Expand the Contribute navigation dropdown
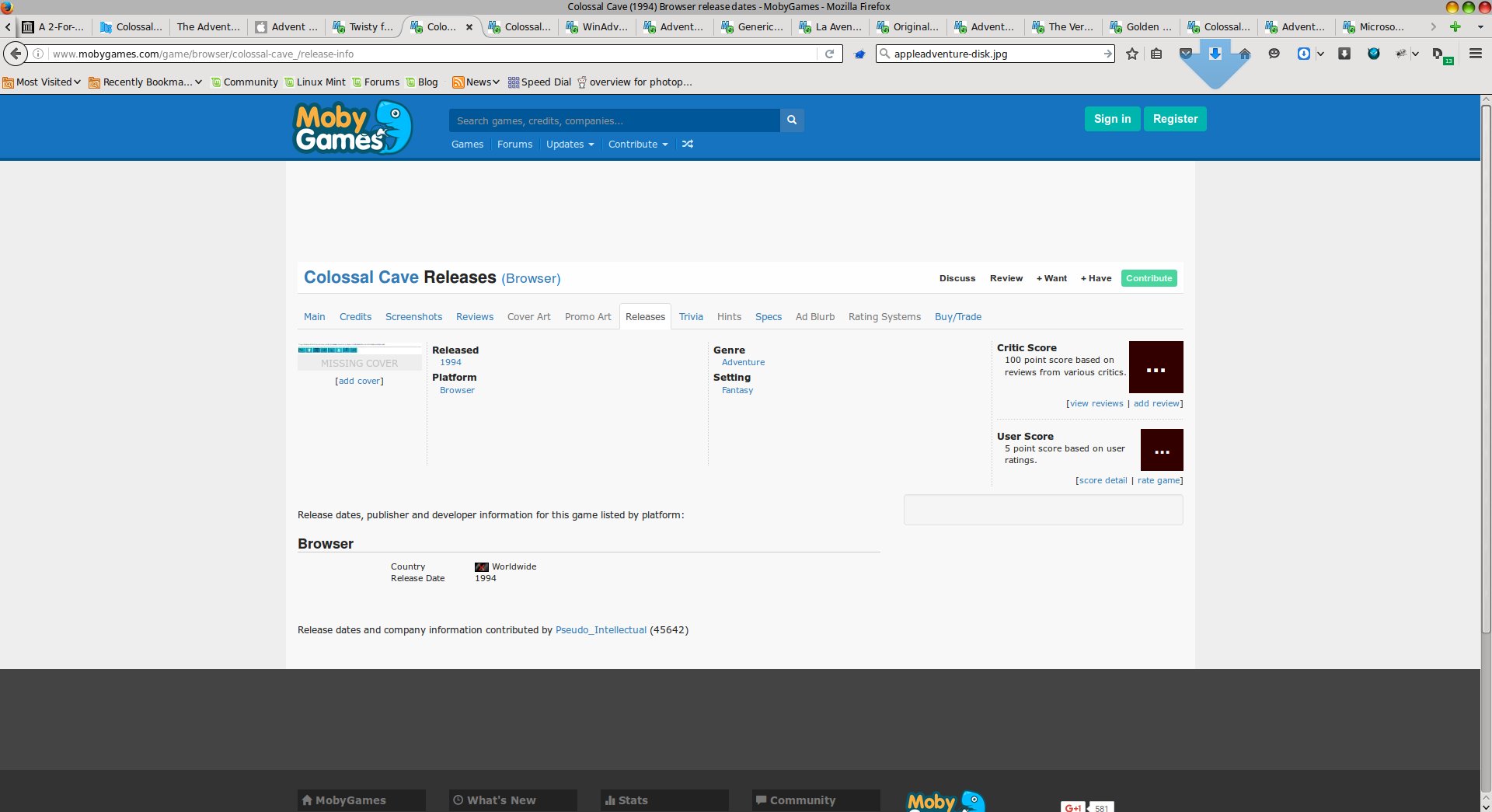This screenshot has height=812, width=1492. point(637,145)
